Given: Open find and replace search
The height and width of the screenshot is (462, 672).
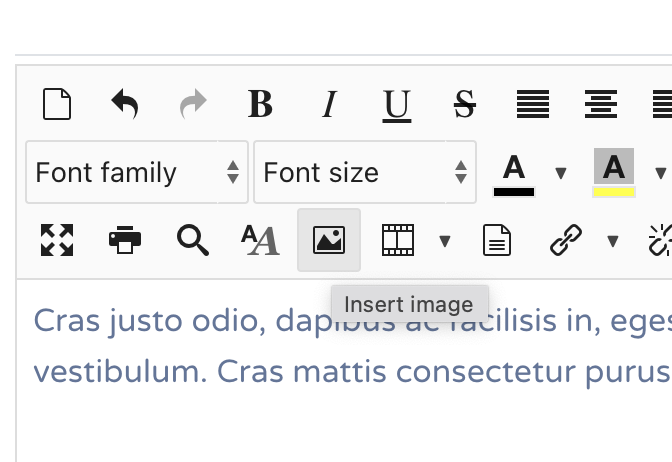Looking at the screenshot, I should [193, 240].
